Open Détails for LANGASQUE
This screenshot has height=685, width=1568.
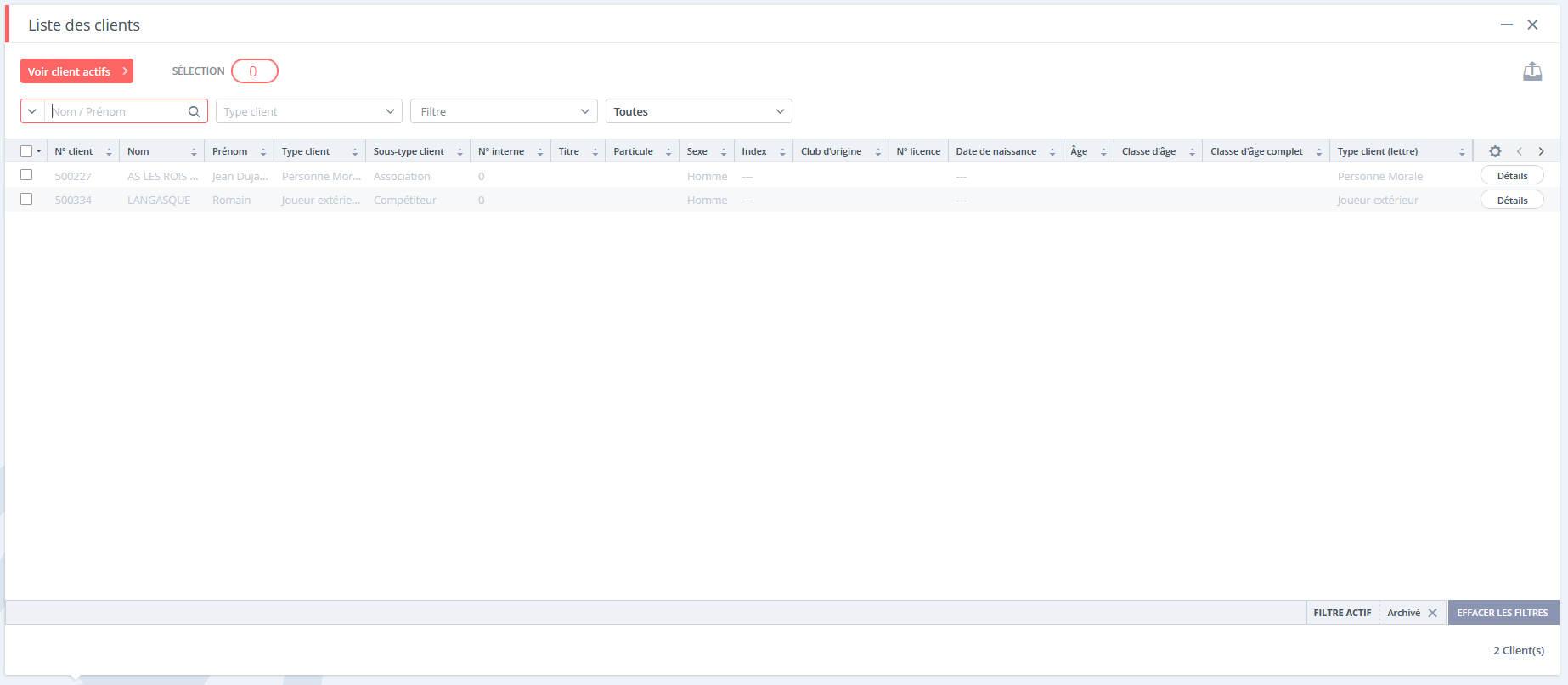1512,201
